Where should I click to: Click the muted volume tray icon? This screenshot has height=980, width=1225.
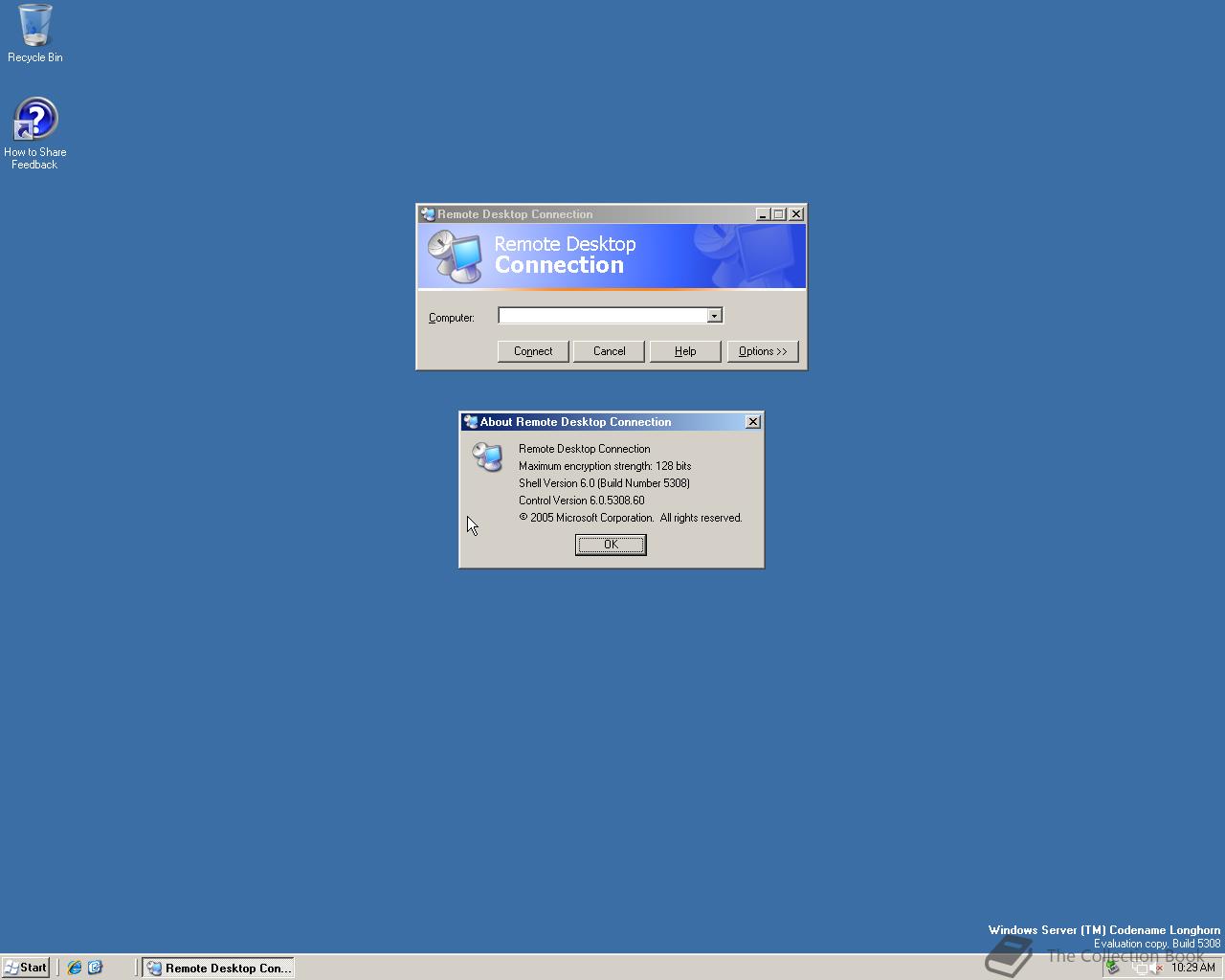pos(1156,968)
